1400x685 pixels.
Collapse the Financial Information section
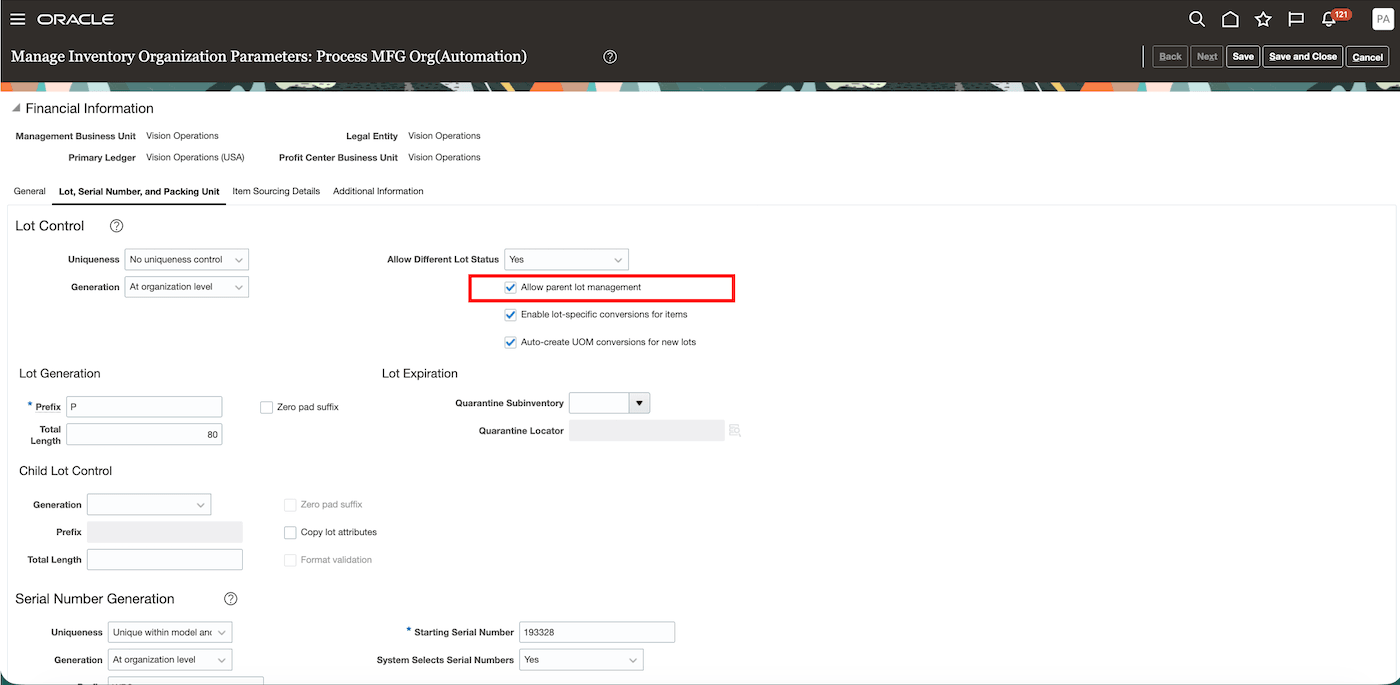[x=16, y=108]
